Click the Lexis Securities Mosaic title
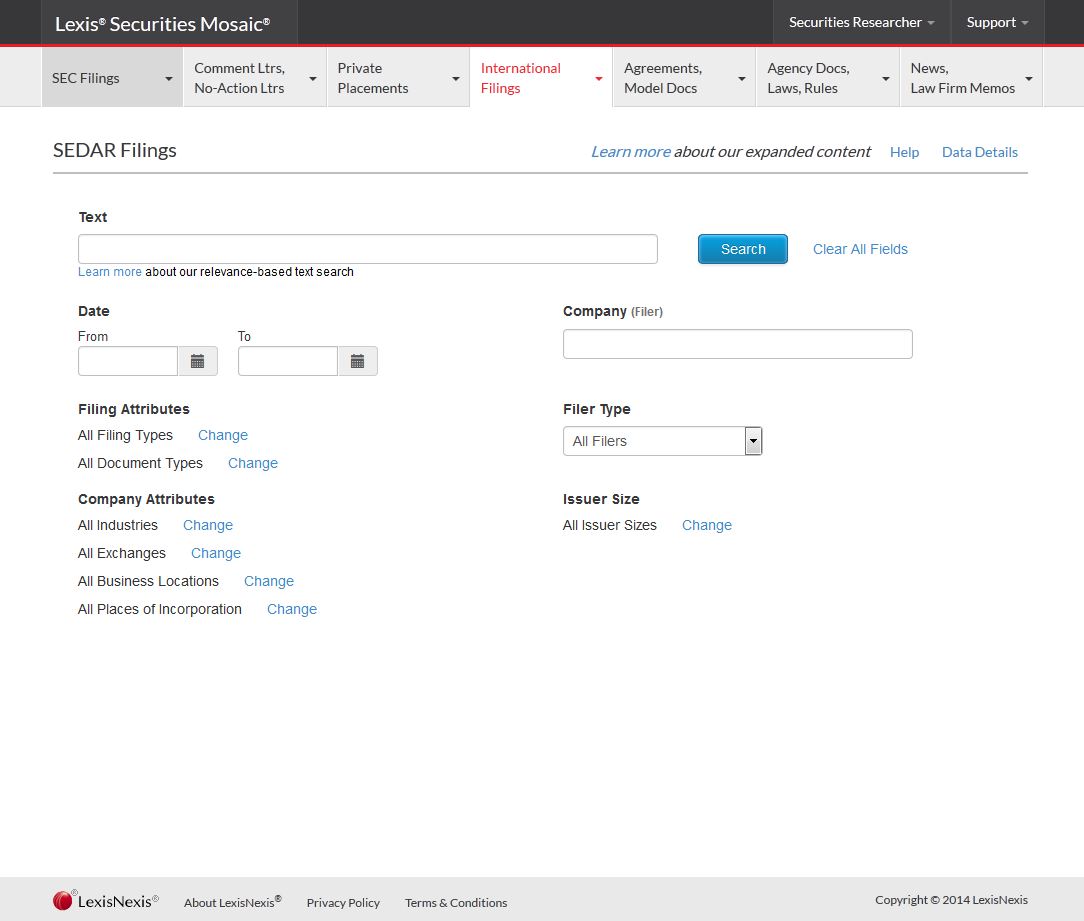1084x921 pixels. [162, 24]
